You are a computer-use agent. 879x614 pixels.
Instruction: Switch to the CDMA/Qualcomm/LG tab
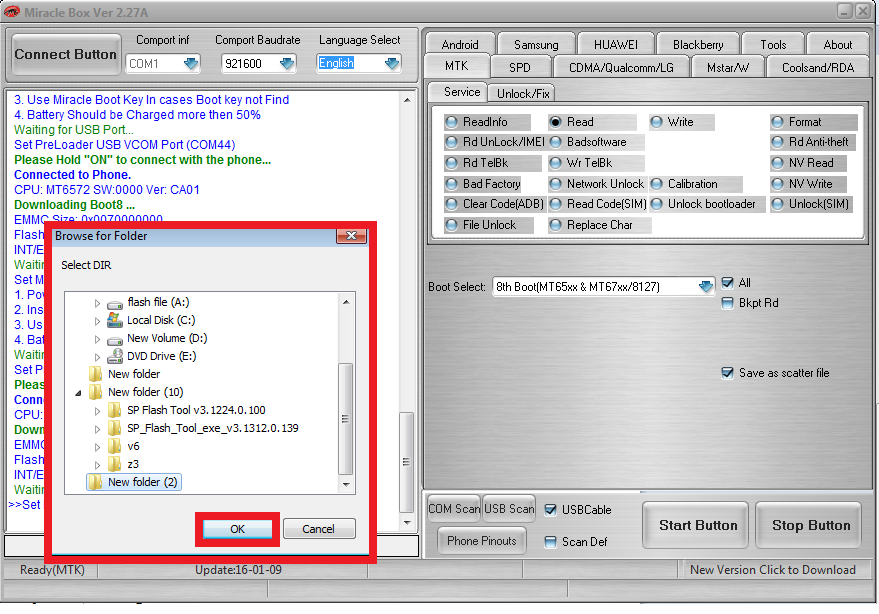pyautogui.click(x=621, y=67)
